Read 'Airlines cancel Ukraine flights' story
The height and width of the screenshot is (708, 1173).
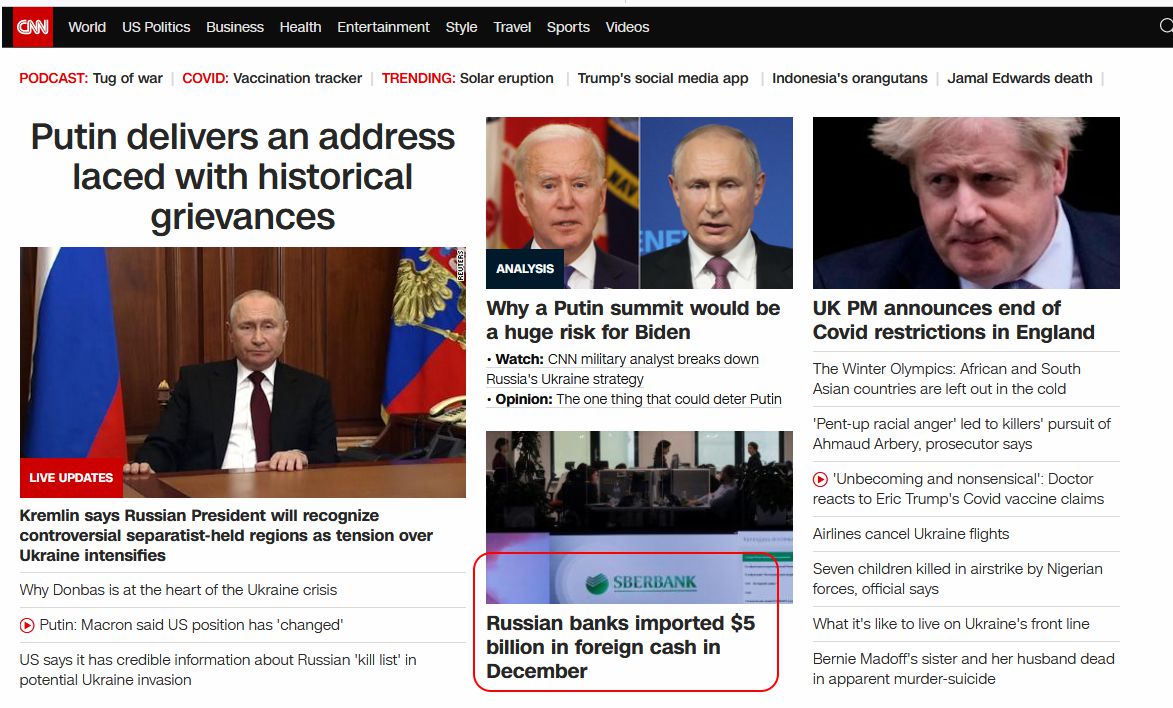tap(911, 534)
